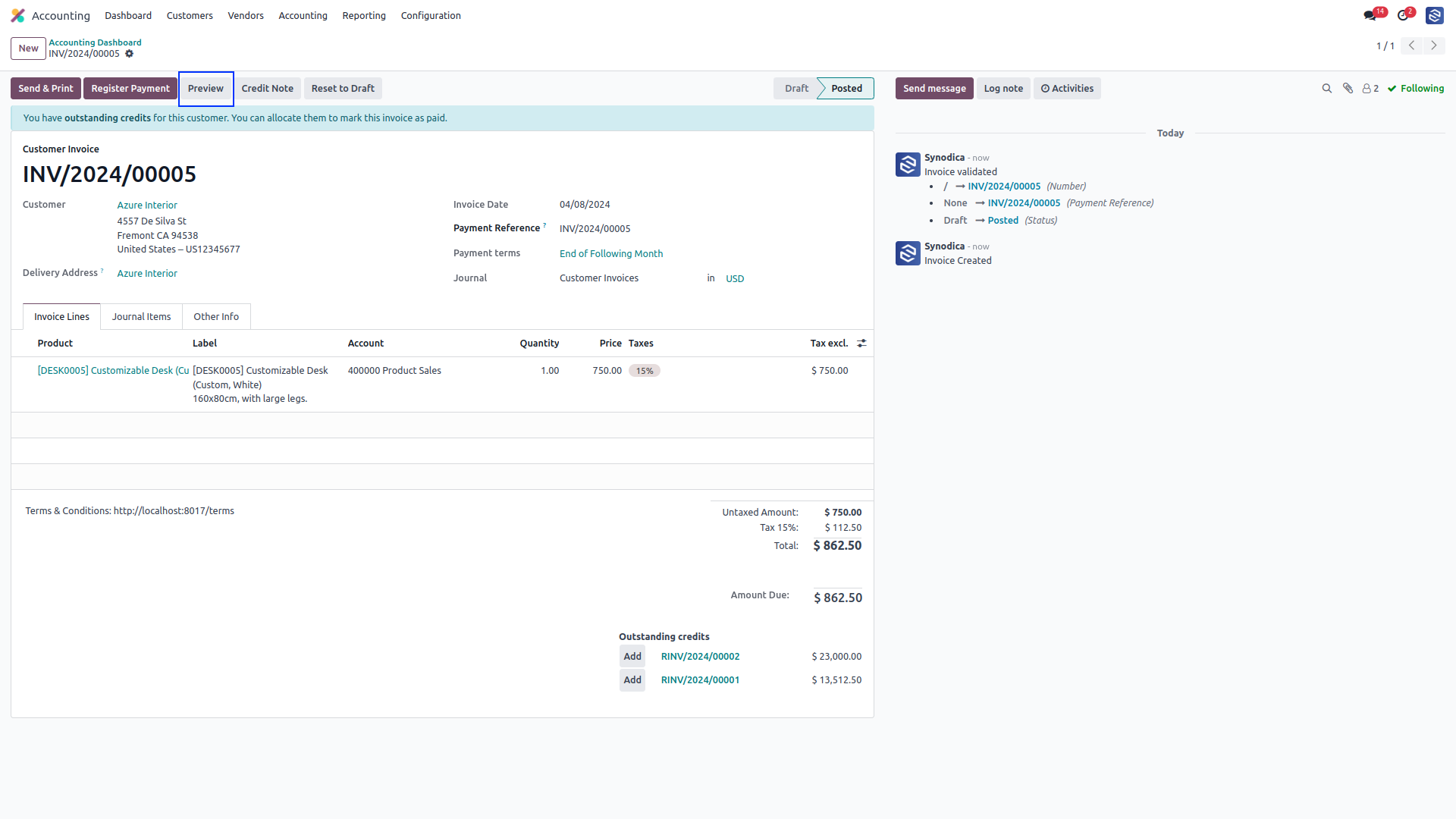1456x819 pixels.
Task: Click INV/2024/00005 Number link in chatter
Action: pos(1004,187)
